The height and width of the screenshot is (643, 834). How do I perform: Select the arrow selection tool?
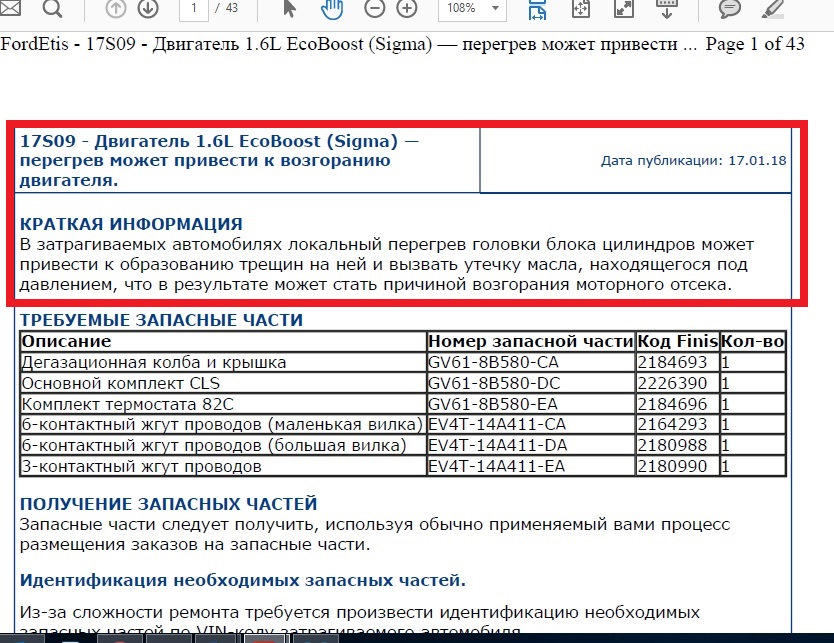pyautogui.click(x=289, y=8)
